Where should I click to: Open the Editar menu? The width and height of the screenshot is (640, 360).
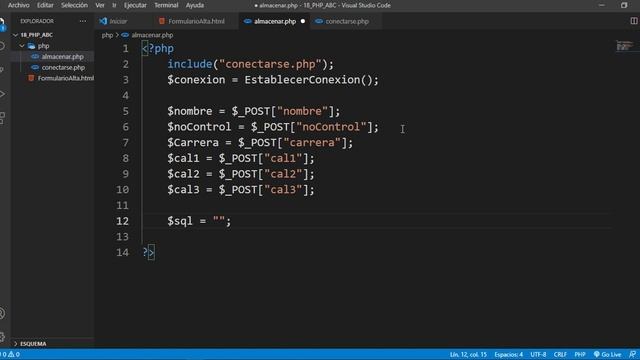(x=45, y=5)
